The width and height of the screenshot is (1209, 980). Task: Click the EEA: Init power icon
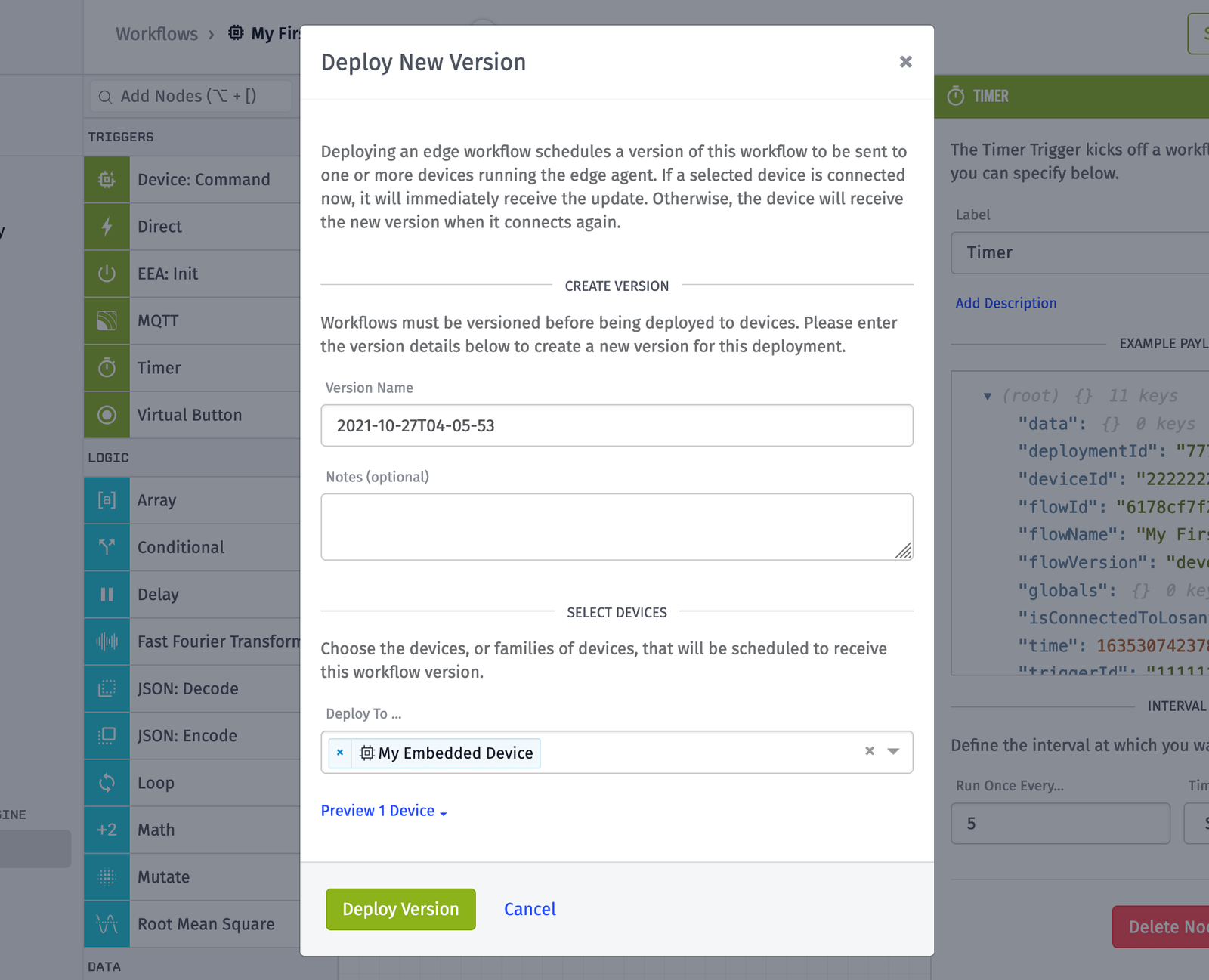107,274
